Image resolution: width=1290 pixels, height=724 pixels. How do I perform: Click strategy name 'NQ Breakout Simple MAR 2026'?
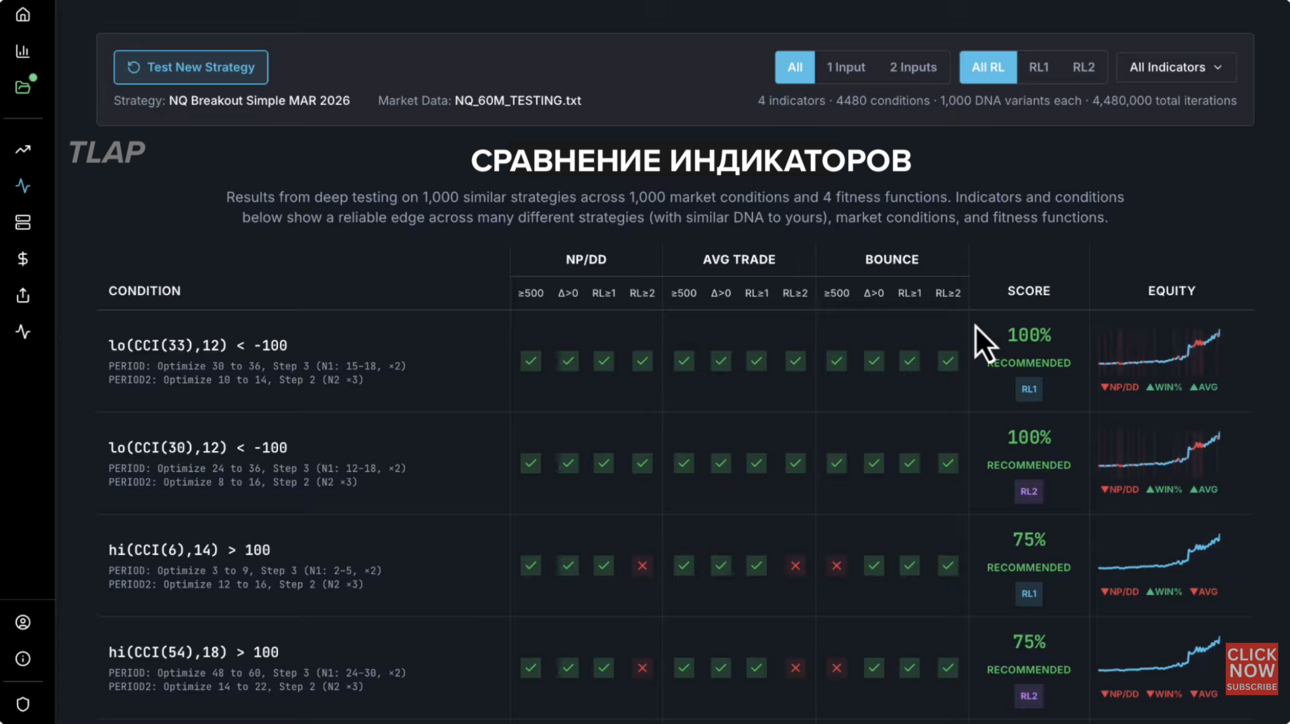pyautogui.click(x=259, y=101)
